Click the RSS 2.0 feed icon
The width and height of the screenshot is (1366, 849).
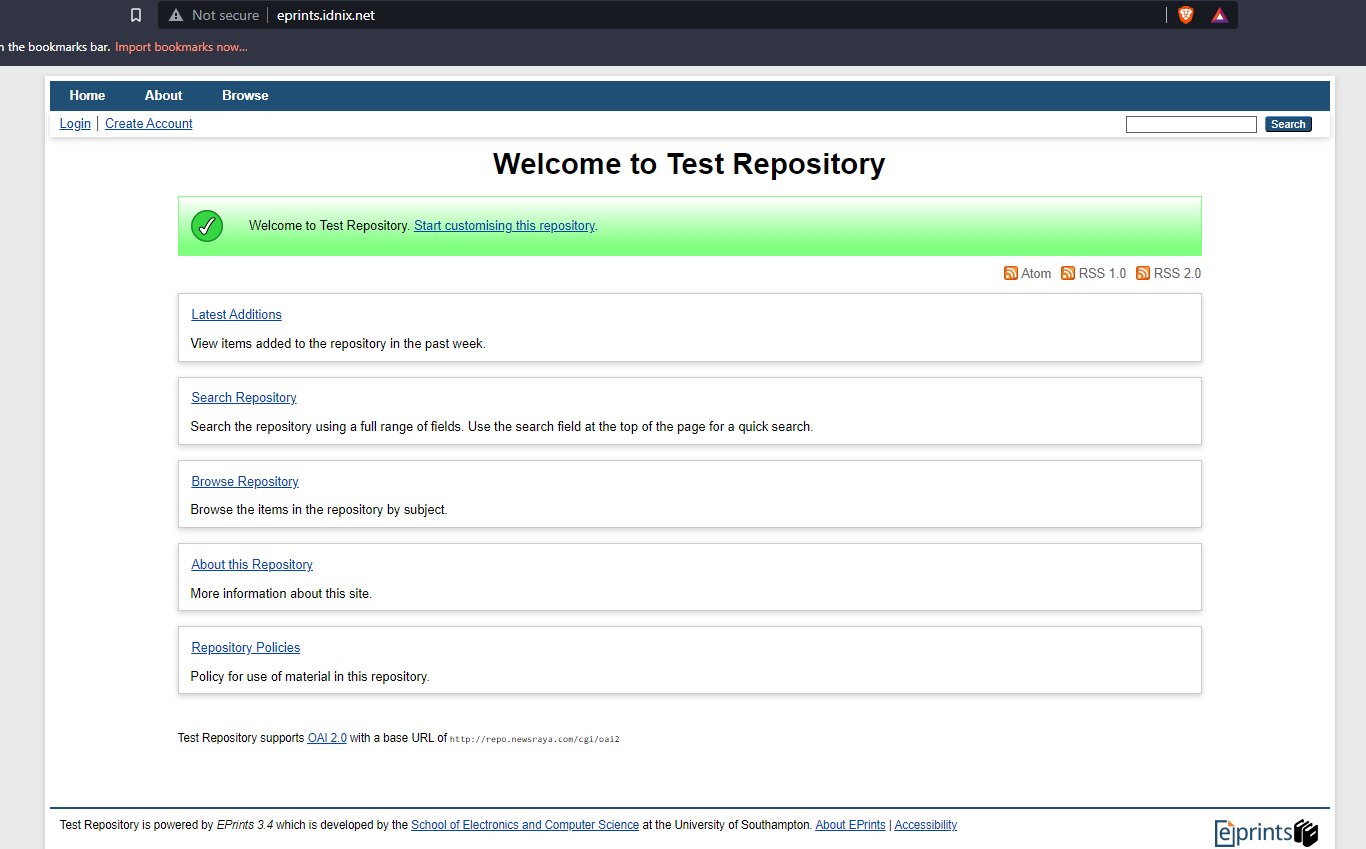coord(1143,273)
